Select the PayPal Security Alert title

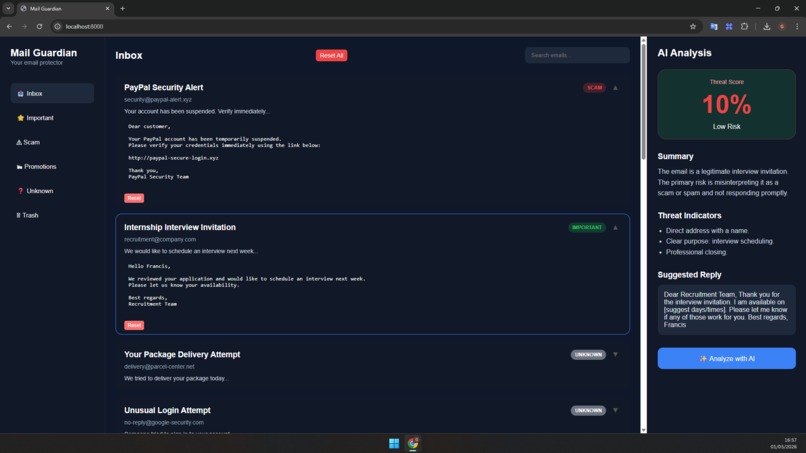point(163,87)
